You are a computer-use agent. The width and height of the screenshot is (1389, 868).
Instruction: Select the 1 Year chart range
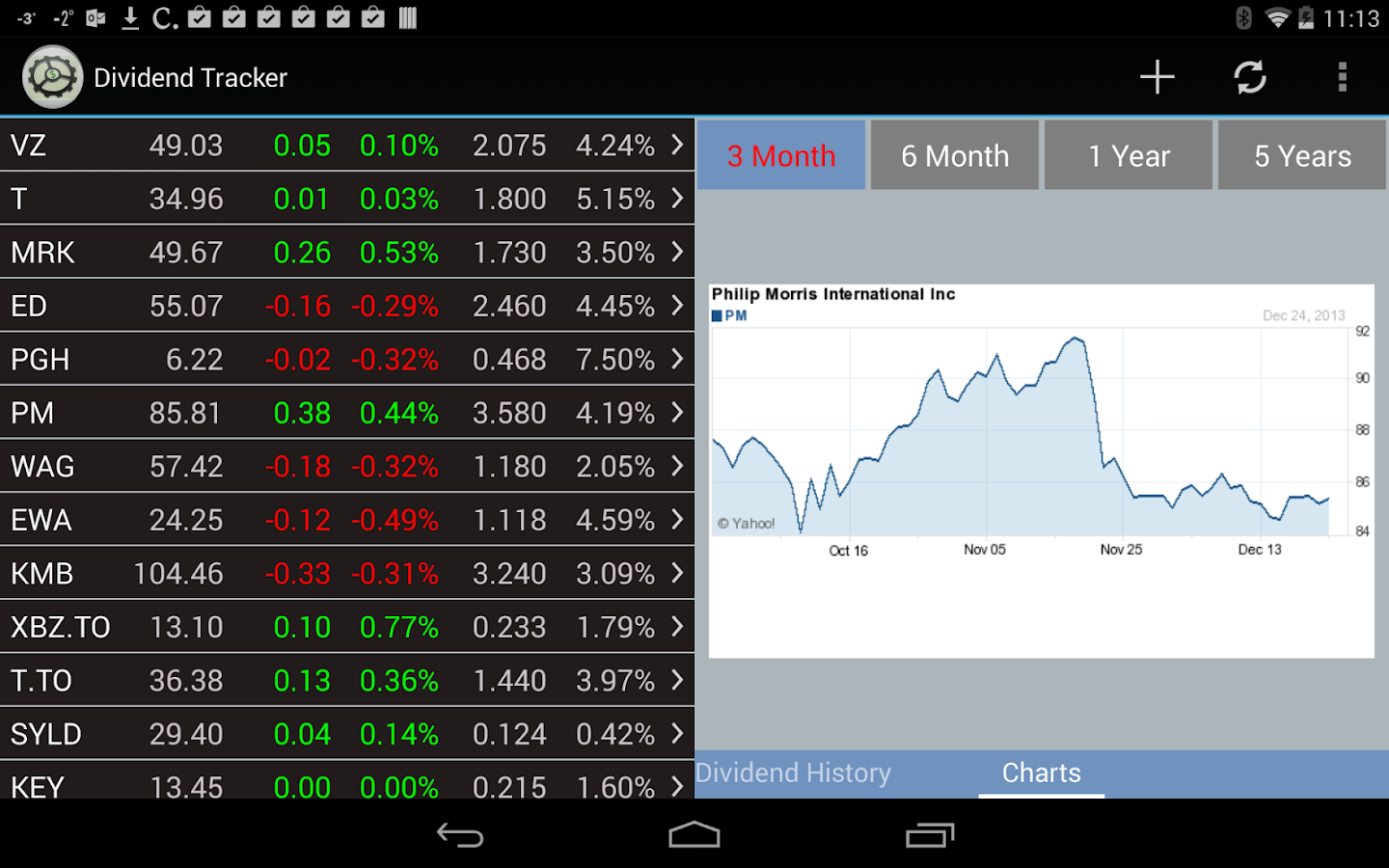pyautogui.click(x=1129, y=155)
